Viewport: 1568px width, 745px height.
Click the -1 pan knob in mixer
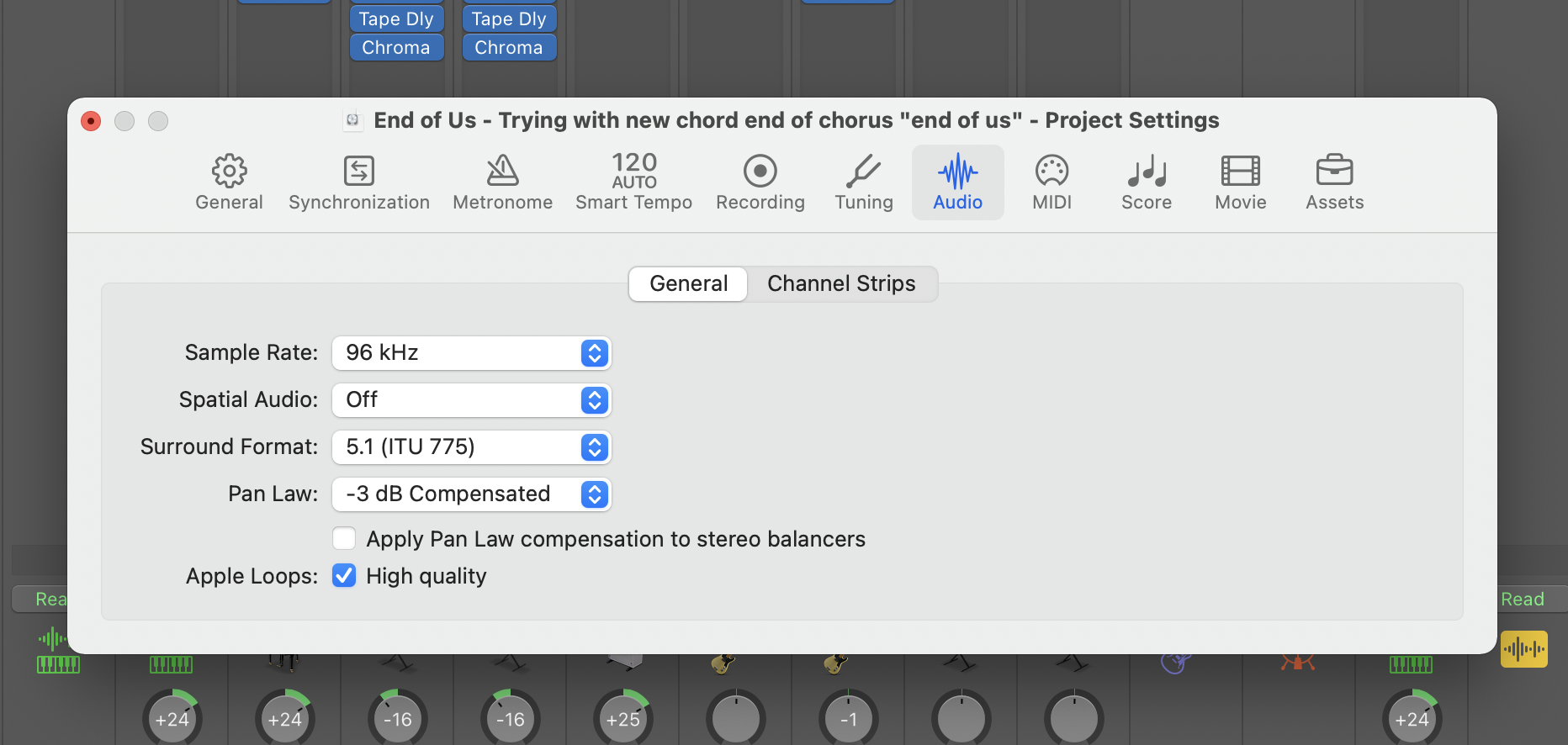tap(849, 719)
